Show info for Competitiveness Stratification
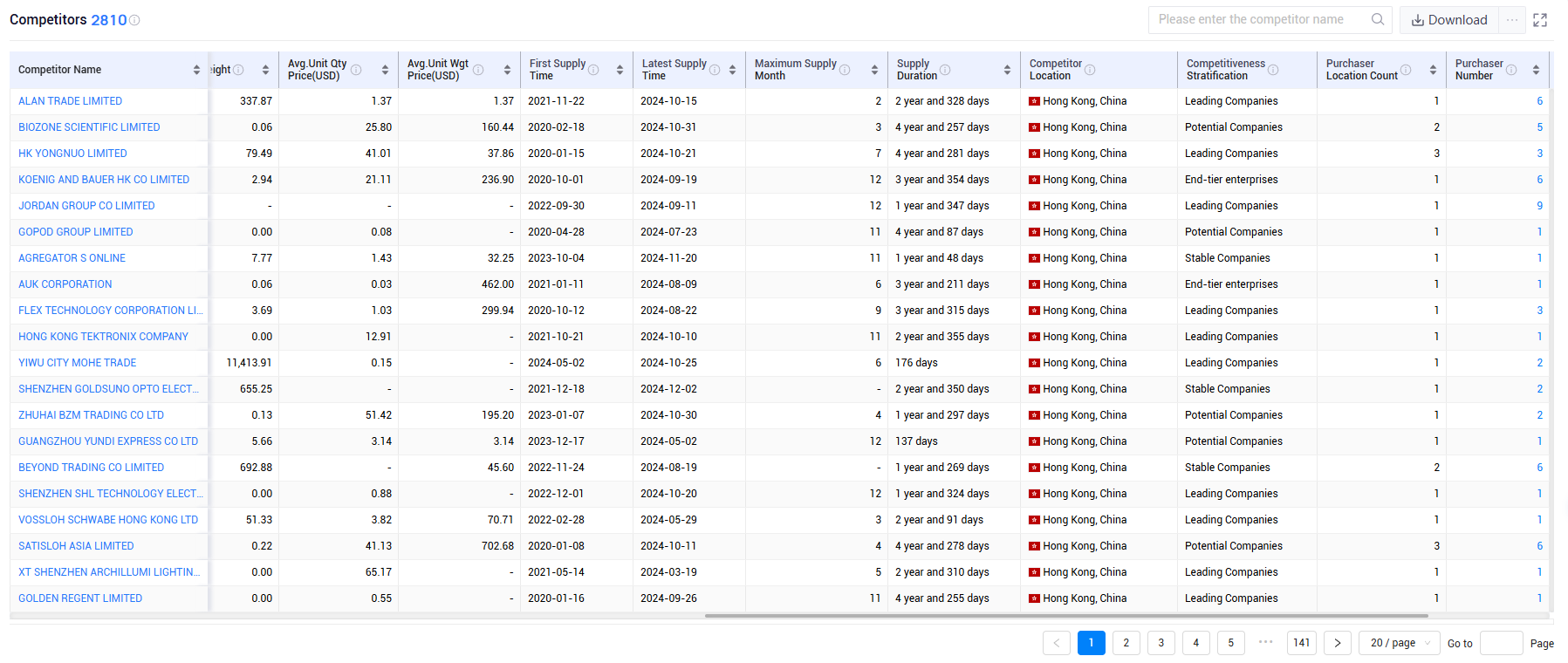 point(1273,70)
